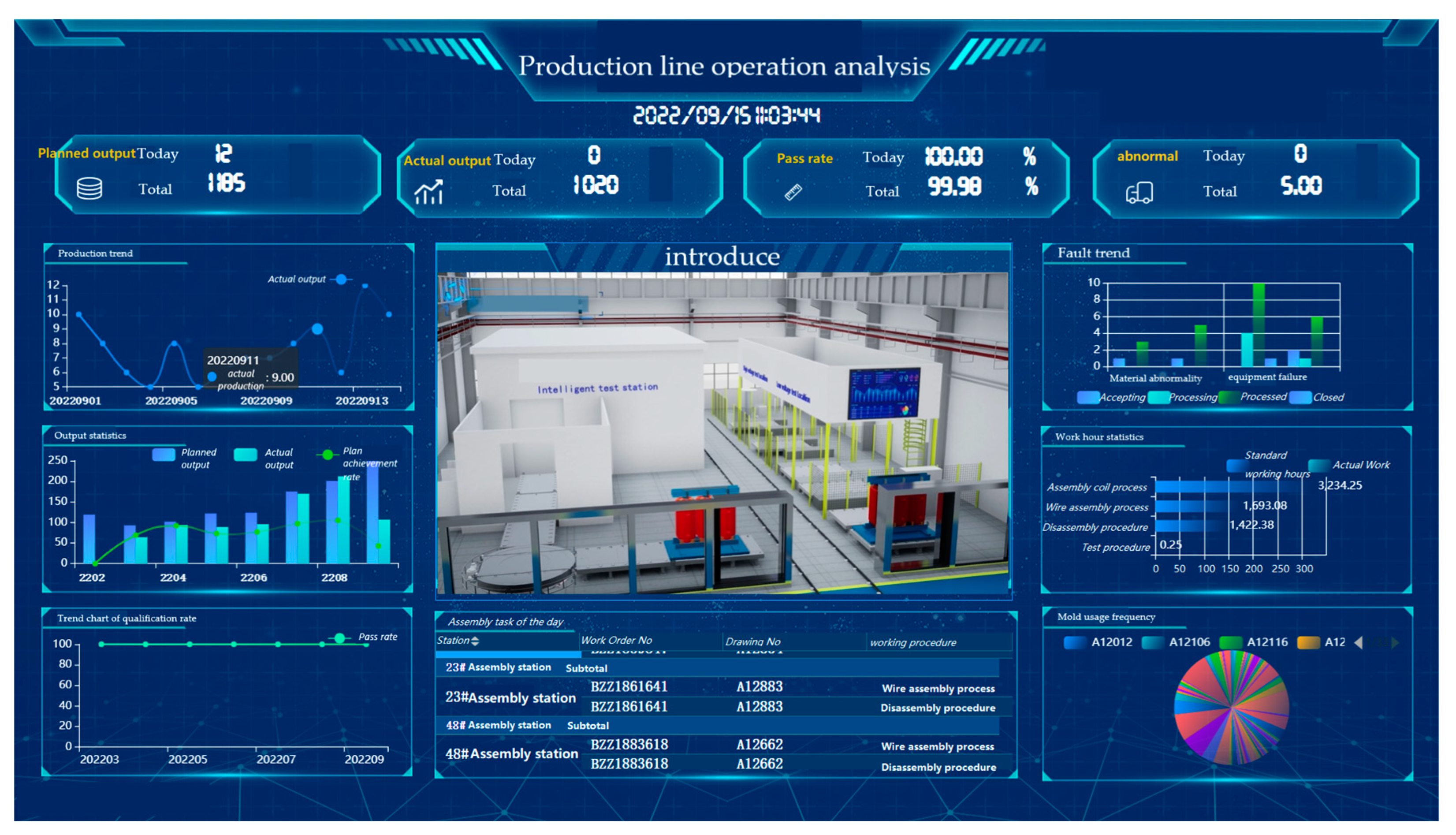Click the database stack icon under Planned output
This screenshot has height=835, width=1456.
pos(89,188)
